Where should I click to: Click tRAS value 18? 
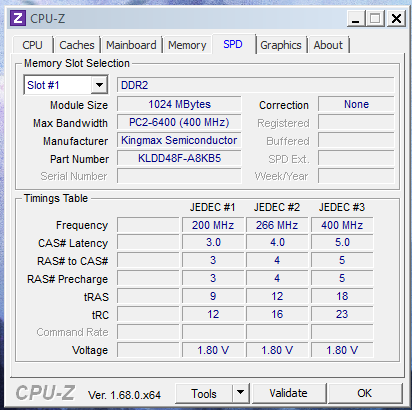pos(342,296)
